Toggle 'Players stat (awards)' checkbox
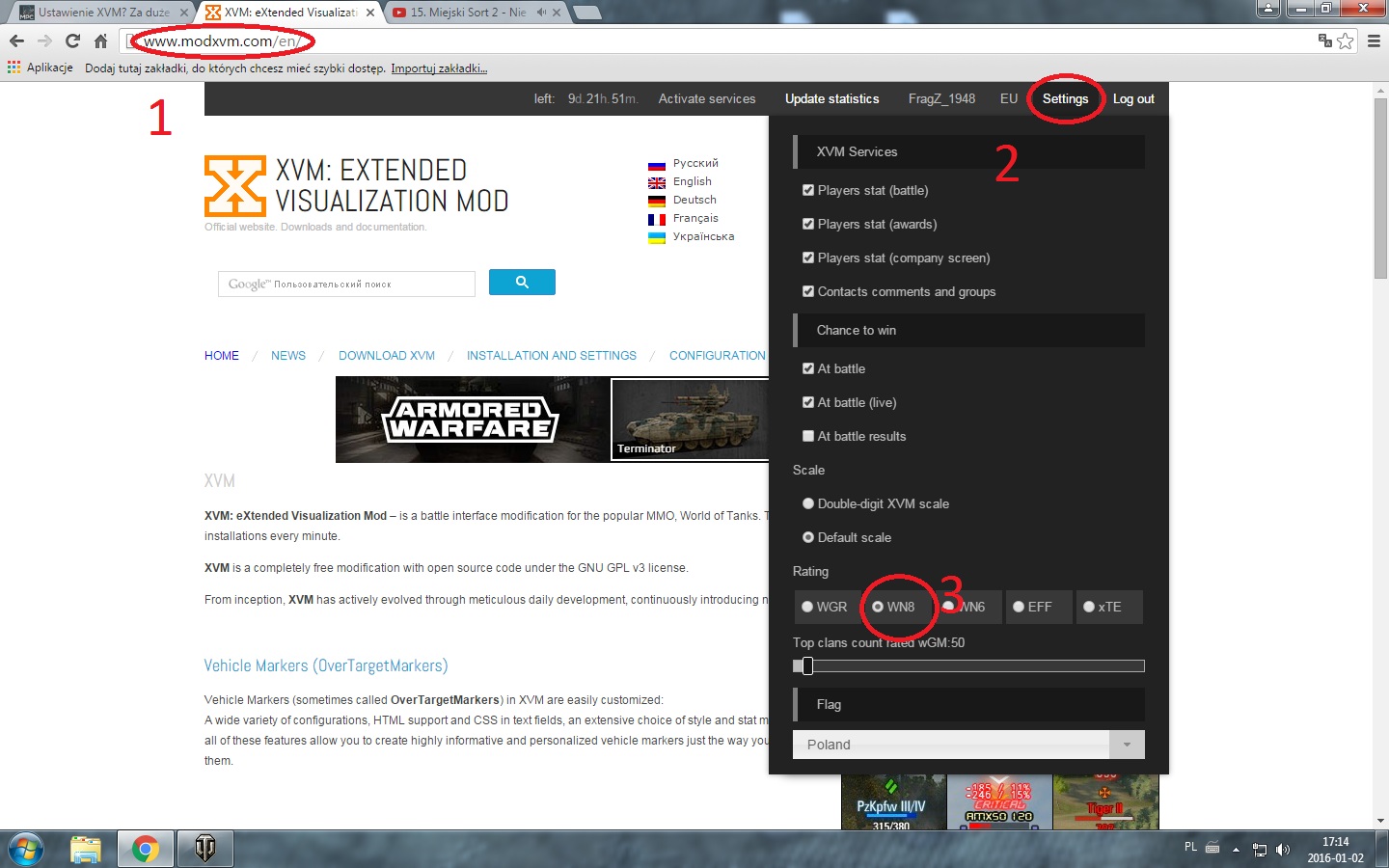 coord(808,224)
